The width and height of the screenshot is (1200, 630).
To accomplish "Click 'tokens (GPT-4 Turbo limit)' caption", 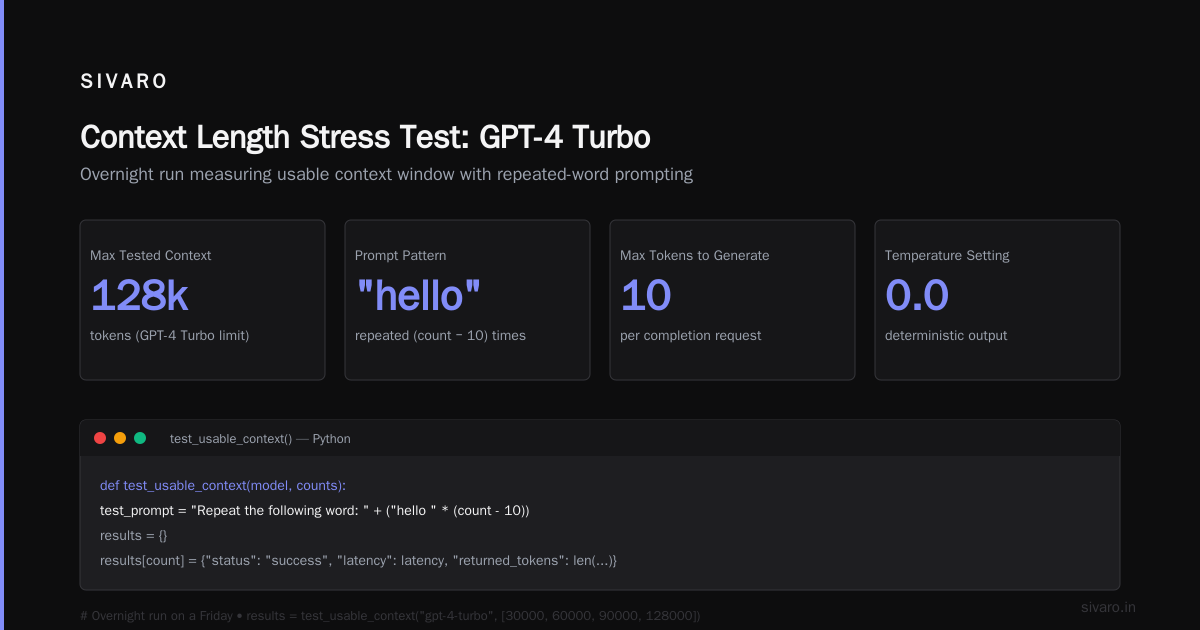I will (x=169, y=335).
